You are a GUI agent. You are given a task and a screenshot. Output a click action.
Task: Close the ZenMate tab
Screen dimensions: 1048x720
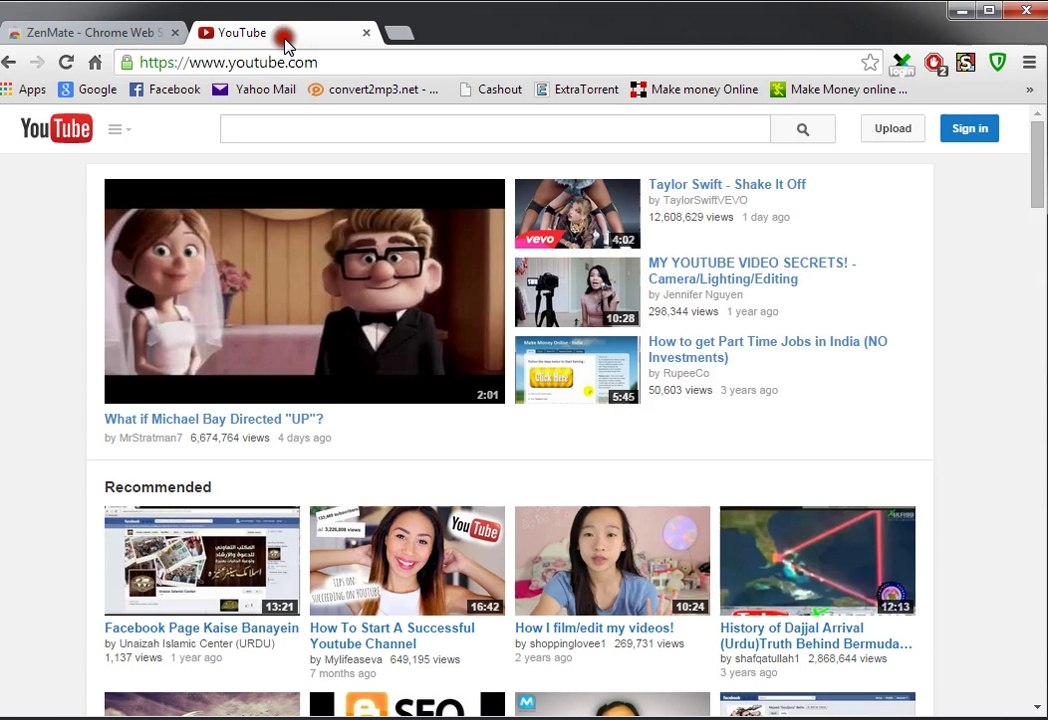coord(175,33)
